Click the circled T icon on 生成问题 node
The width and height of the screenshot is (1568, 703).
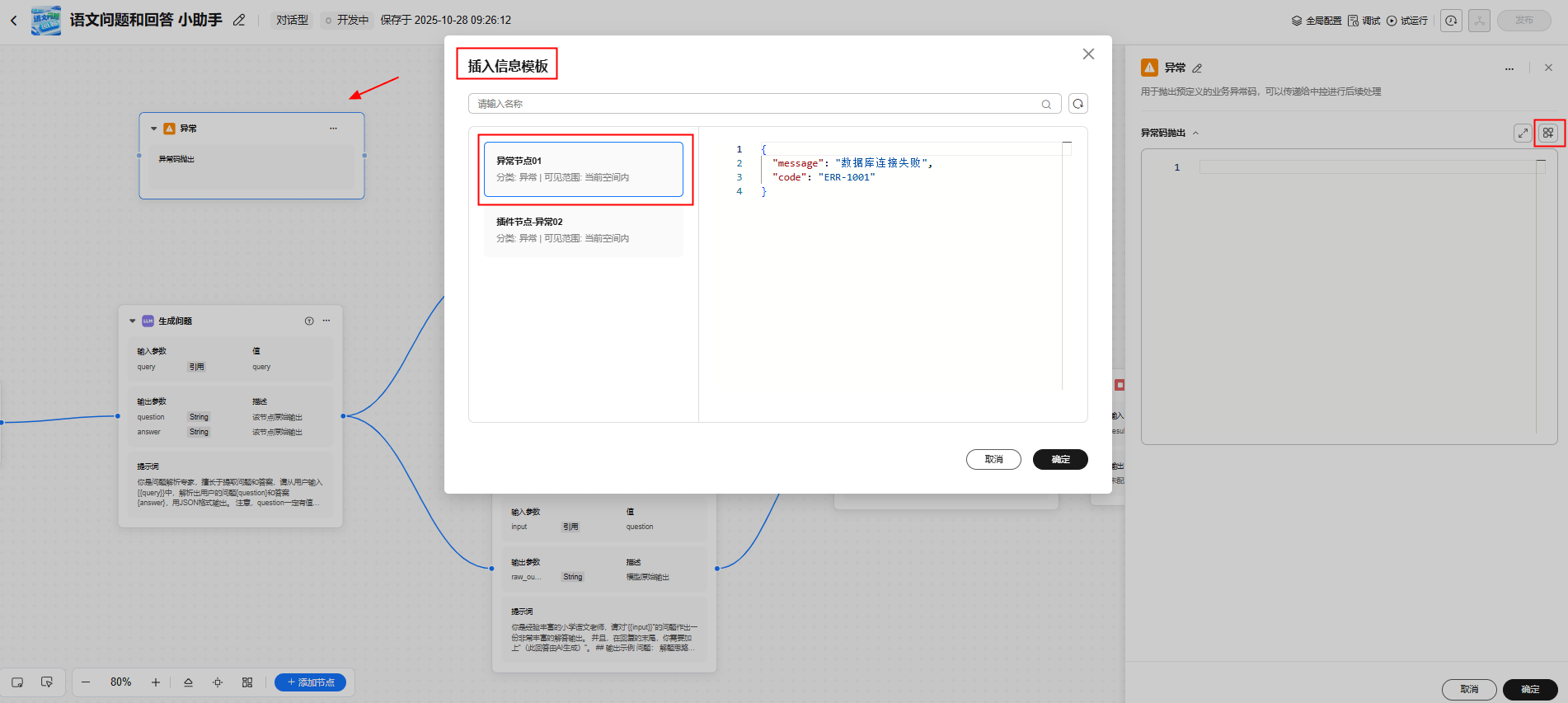click(309, 321)
